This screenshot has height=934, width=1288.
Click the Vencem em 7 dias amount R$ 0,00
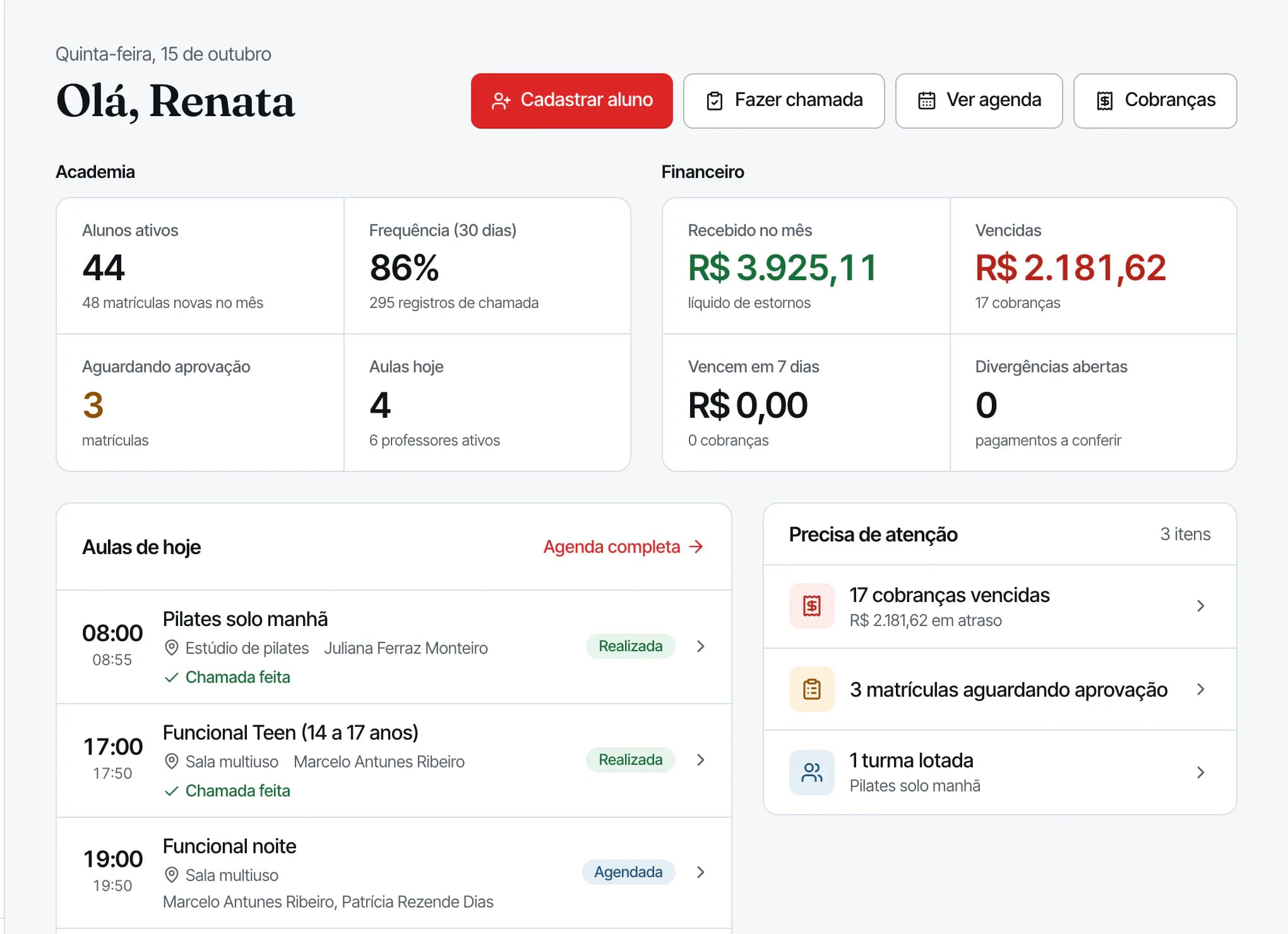tap(748, 405)
